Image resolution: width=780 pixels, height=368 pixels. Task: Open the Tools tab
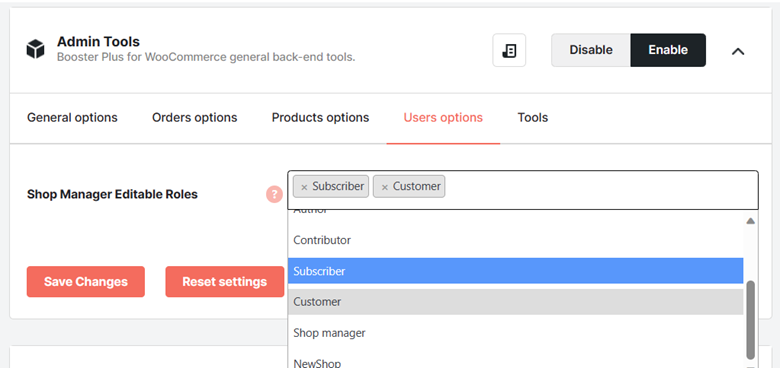(533, 118)
